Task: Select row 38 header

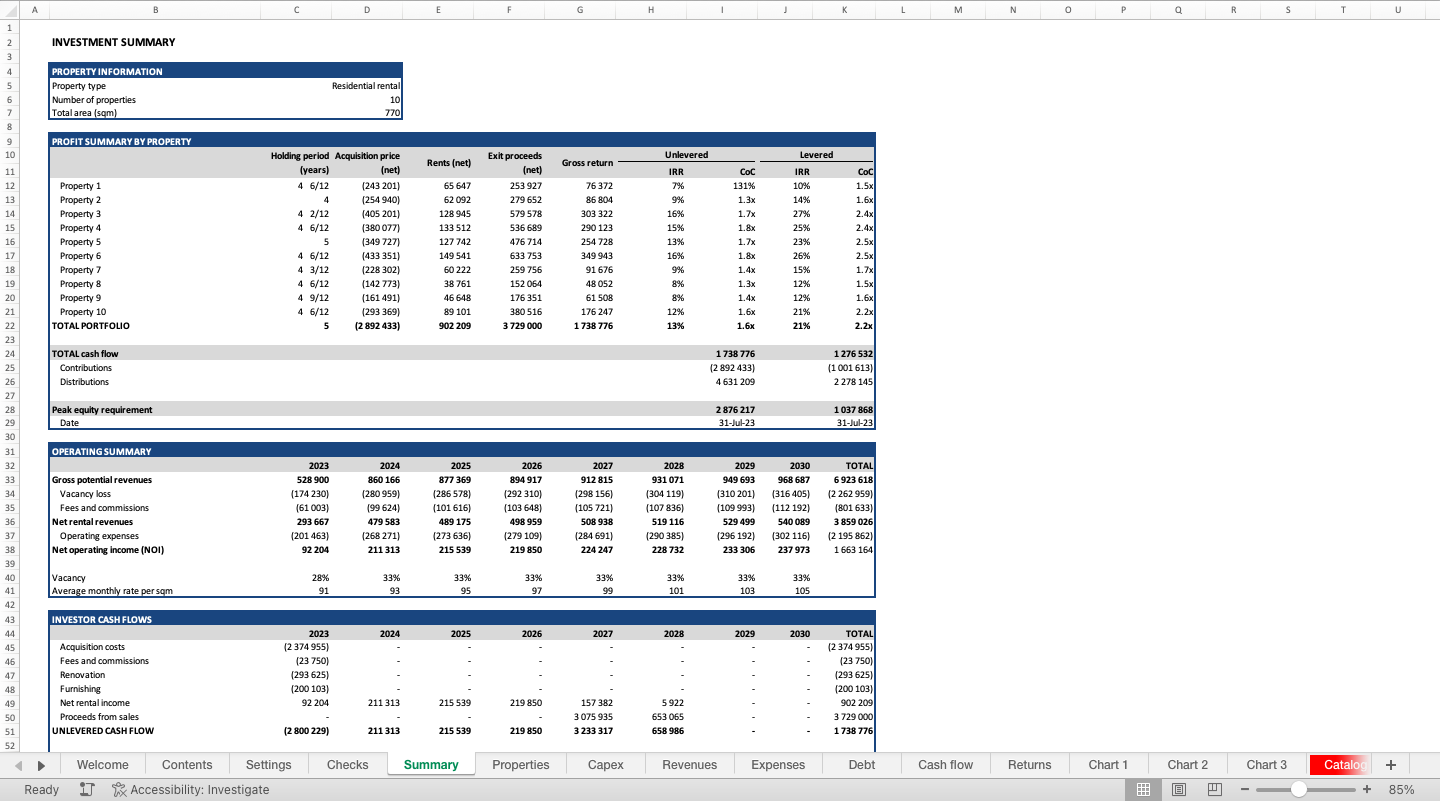Action: click(8, 550)
